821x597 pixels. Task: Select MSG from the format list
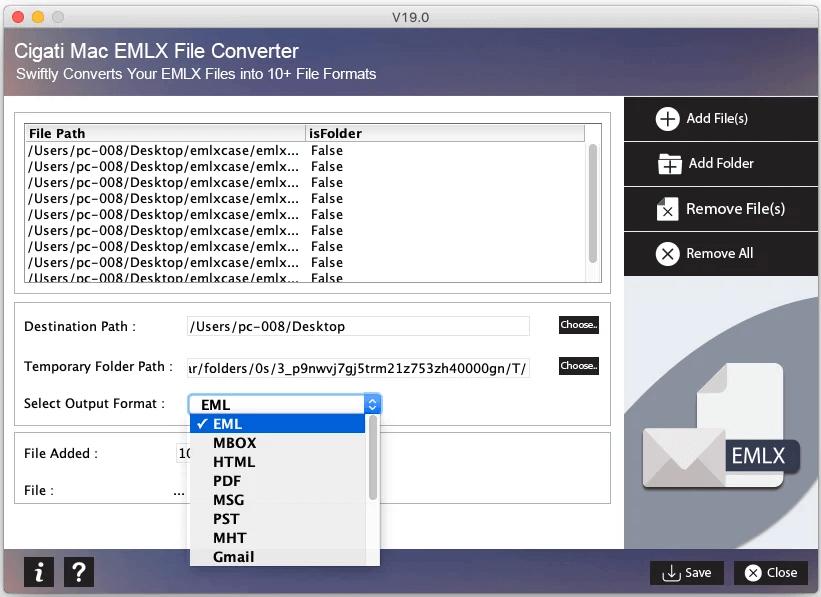click(278, 500)
